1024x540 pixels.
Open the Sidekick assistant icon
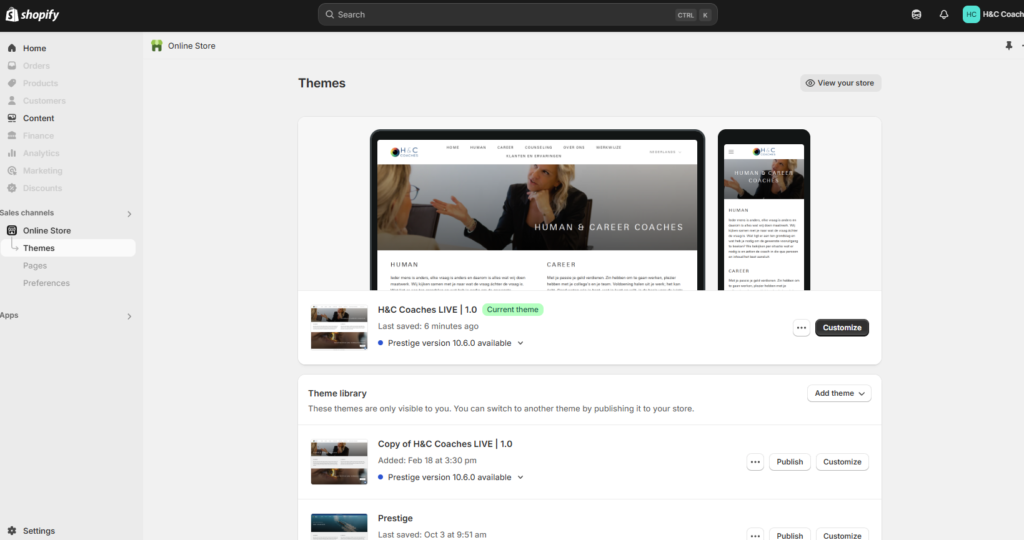coord(916,14)
